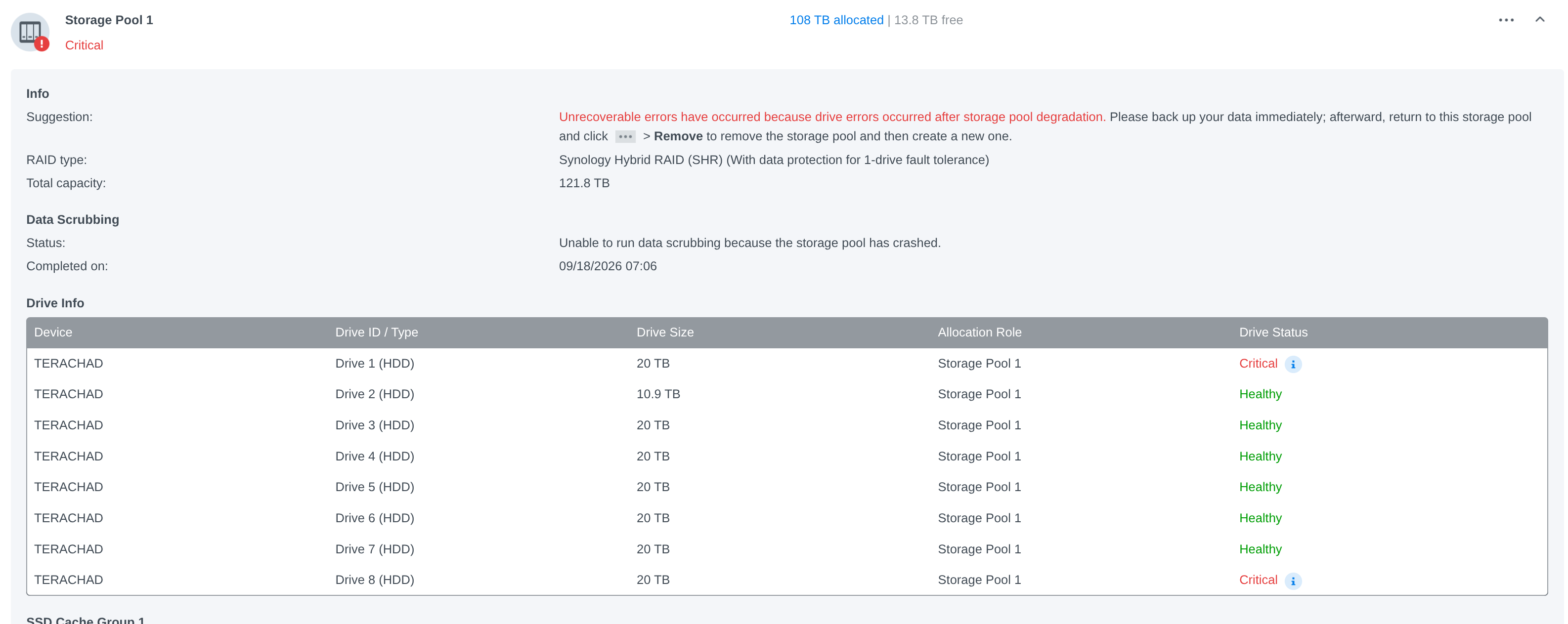Click the red Critical label under Storage Pool 1

(84, 45)
